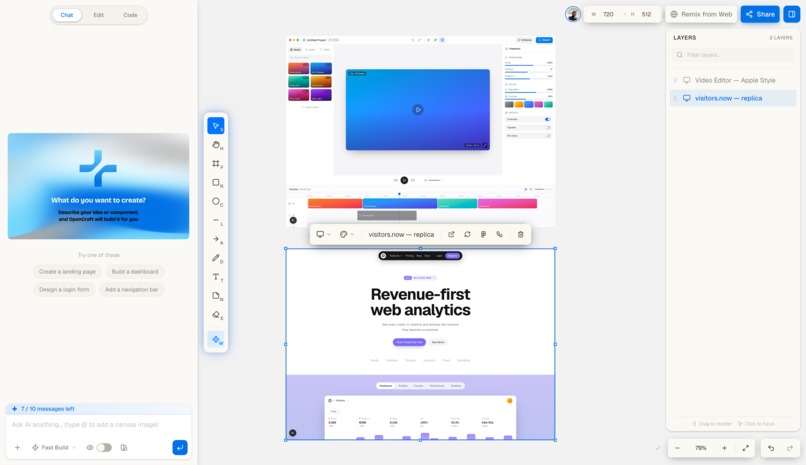Image resolution: width=806 pixels, height=465 pixels.
Task: Switch to the Edit tab
Action: (x=99, y=15)
